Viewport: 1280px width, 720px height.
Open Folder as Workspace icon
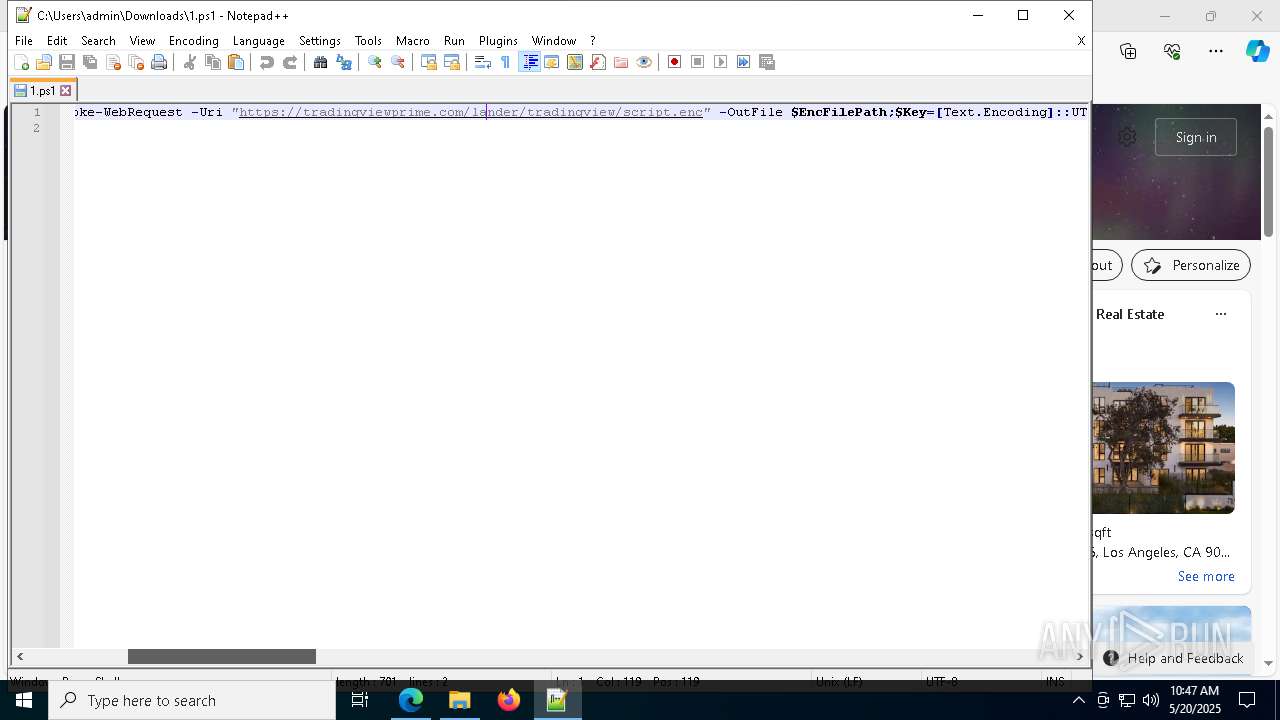click(621, 62)
